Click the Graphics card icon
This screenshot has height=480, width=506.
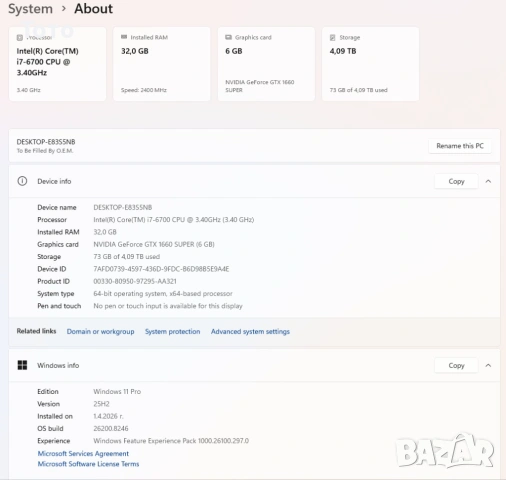(x=228, y=37)
